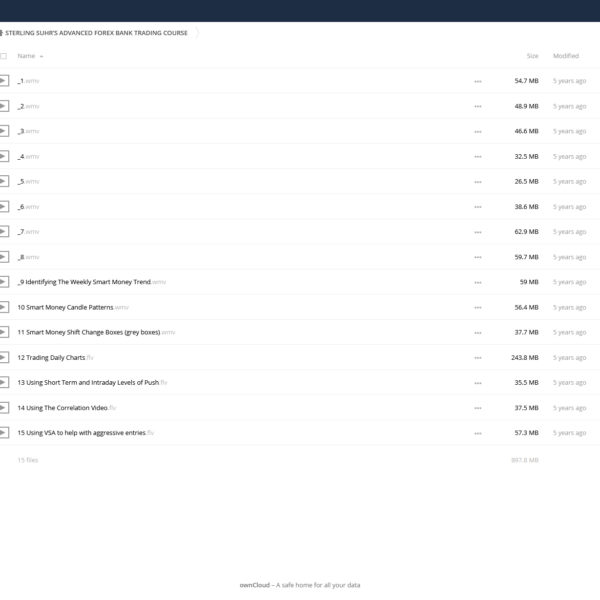The width and height of the screenshot is (600, 600).
Task: Click the video file icon for _6.wmv
Action: coord(4,207)
